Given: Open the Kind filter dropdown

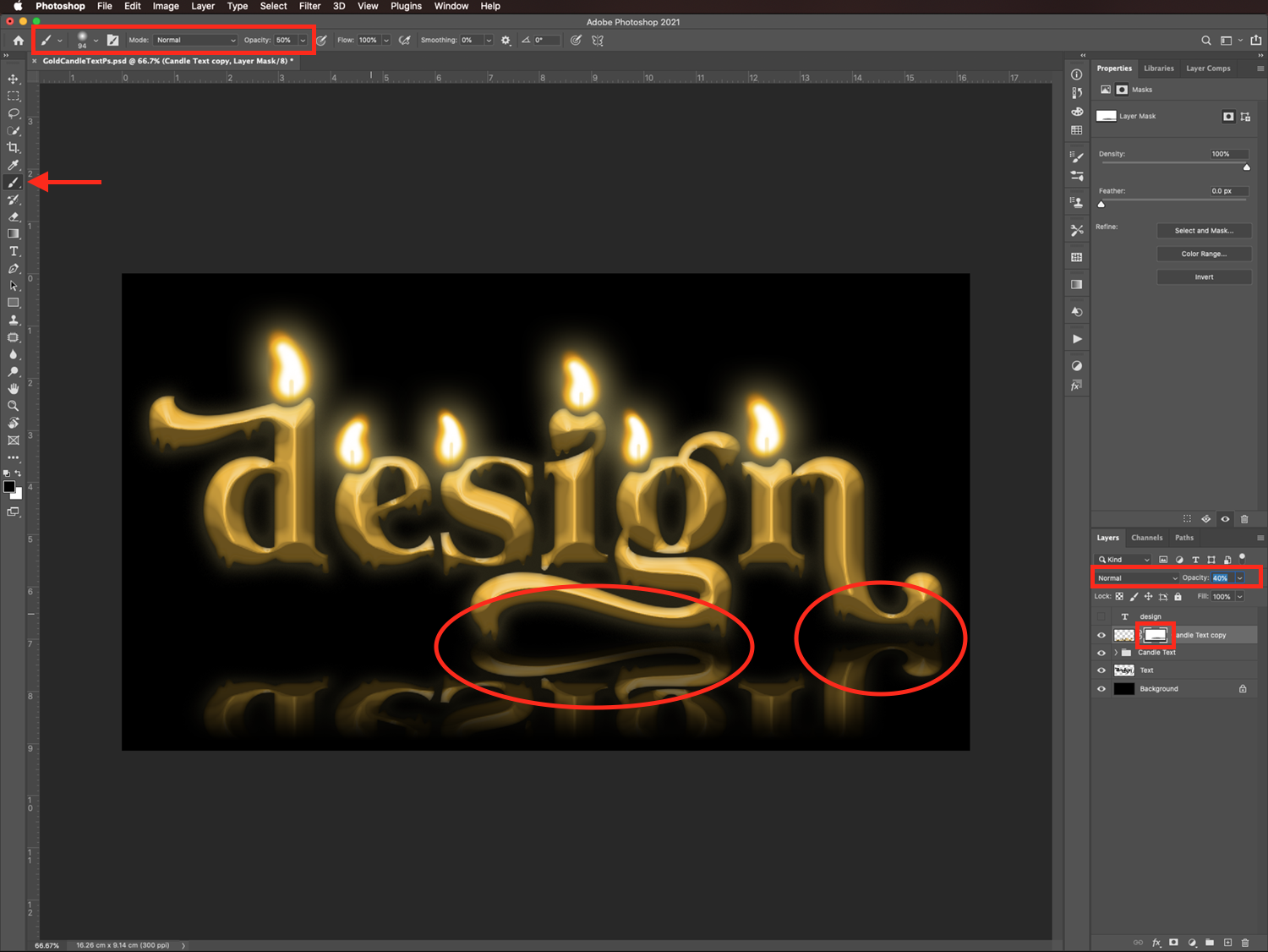Looking at the screenshot, I should click(x=1124, y=560).
